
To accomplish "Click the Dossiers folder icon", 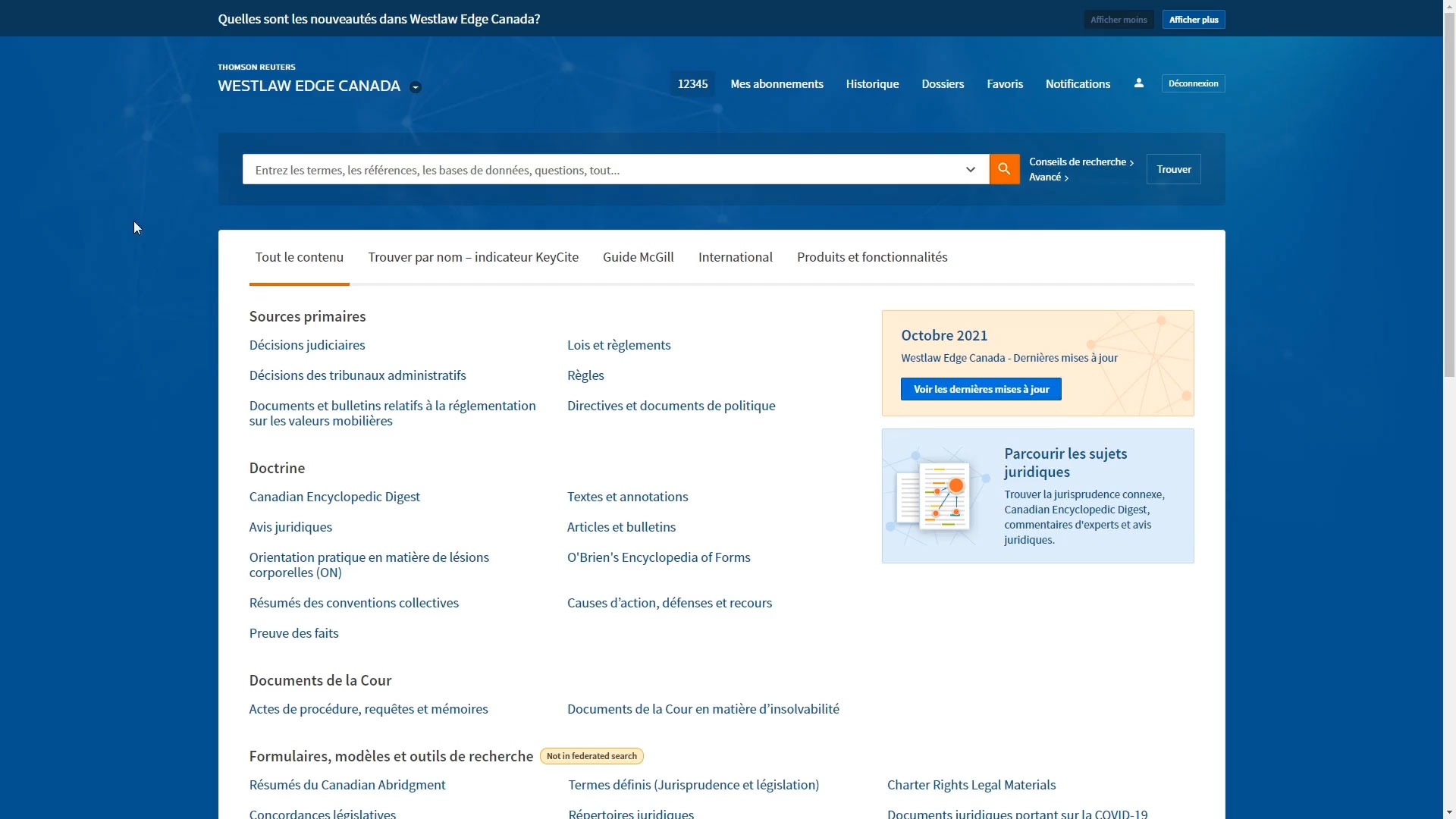I will (942, 83).
